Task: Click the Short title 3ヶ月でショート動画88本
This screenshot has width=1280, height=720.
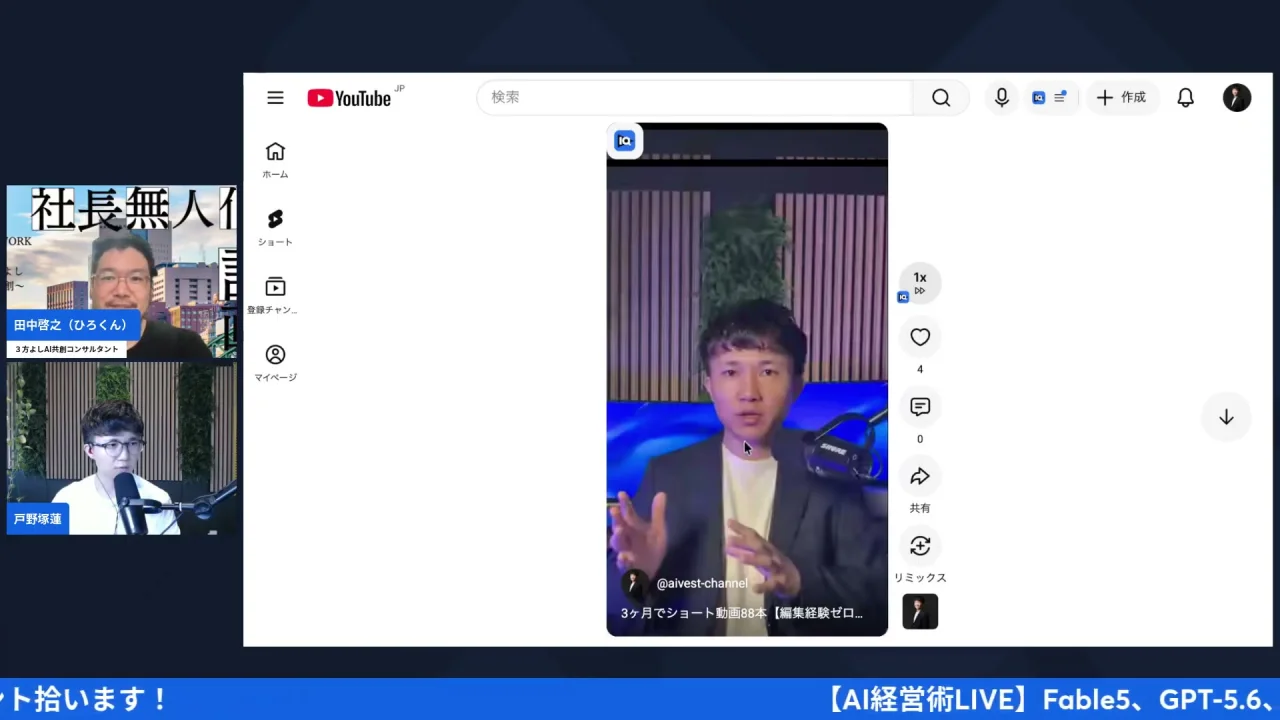Action: [742, 613]
